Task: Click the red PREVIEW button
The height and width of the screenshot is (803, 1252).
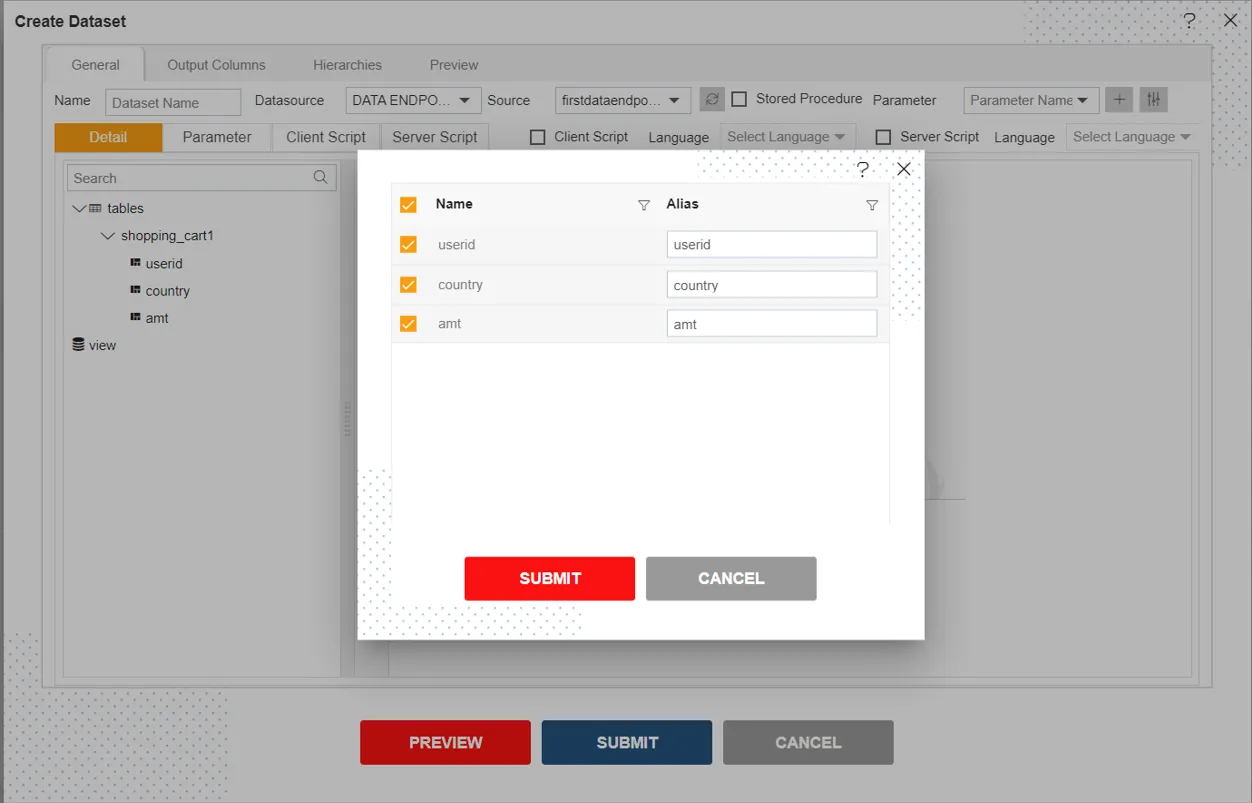Action: 445,742
